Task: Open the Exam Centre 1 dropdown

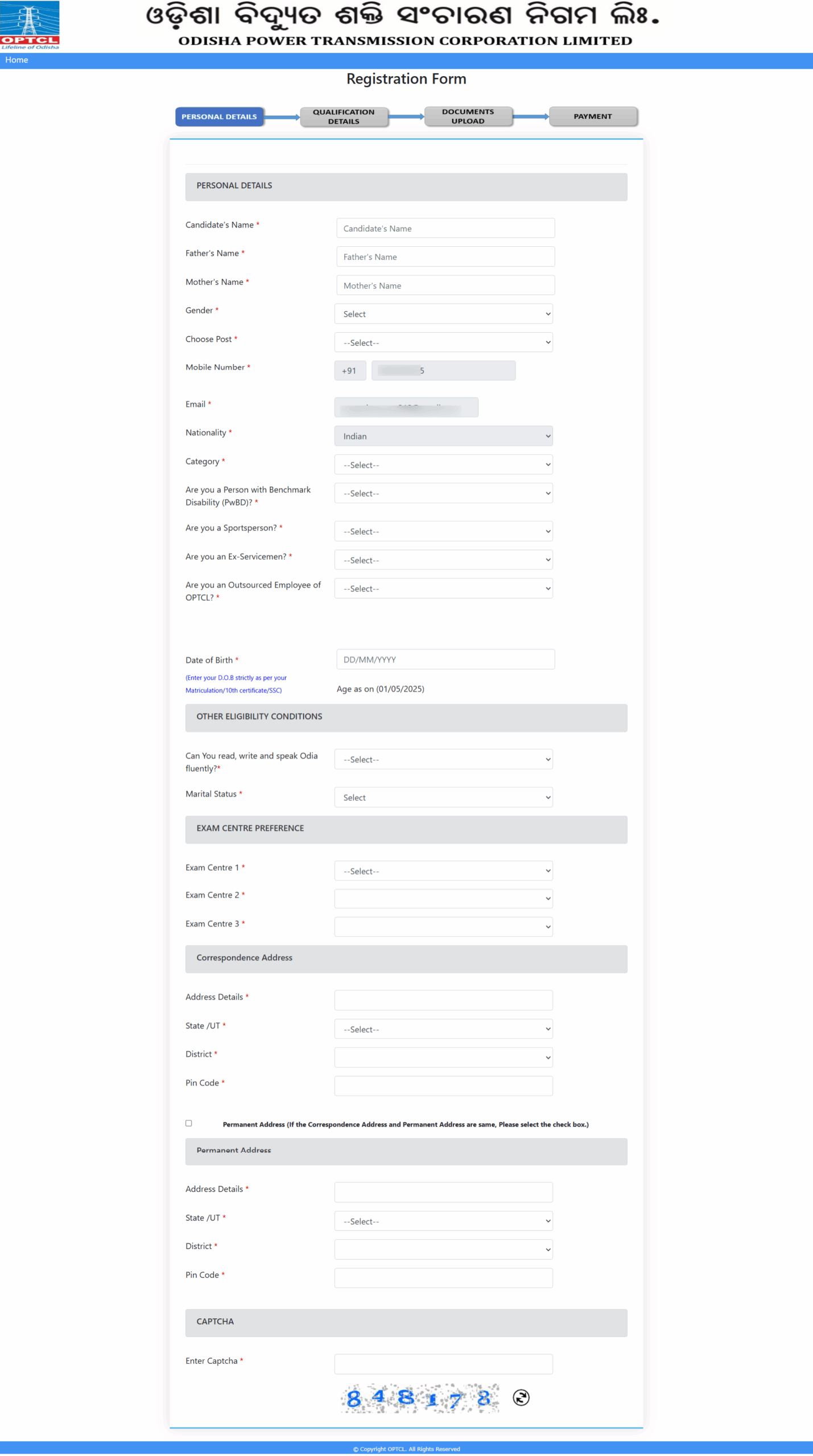Action: click(x=443, y=871)
